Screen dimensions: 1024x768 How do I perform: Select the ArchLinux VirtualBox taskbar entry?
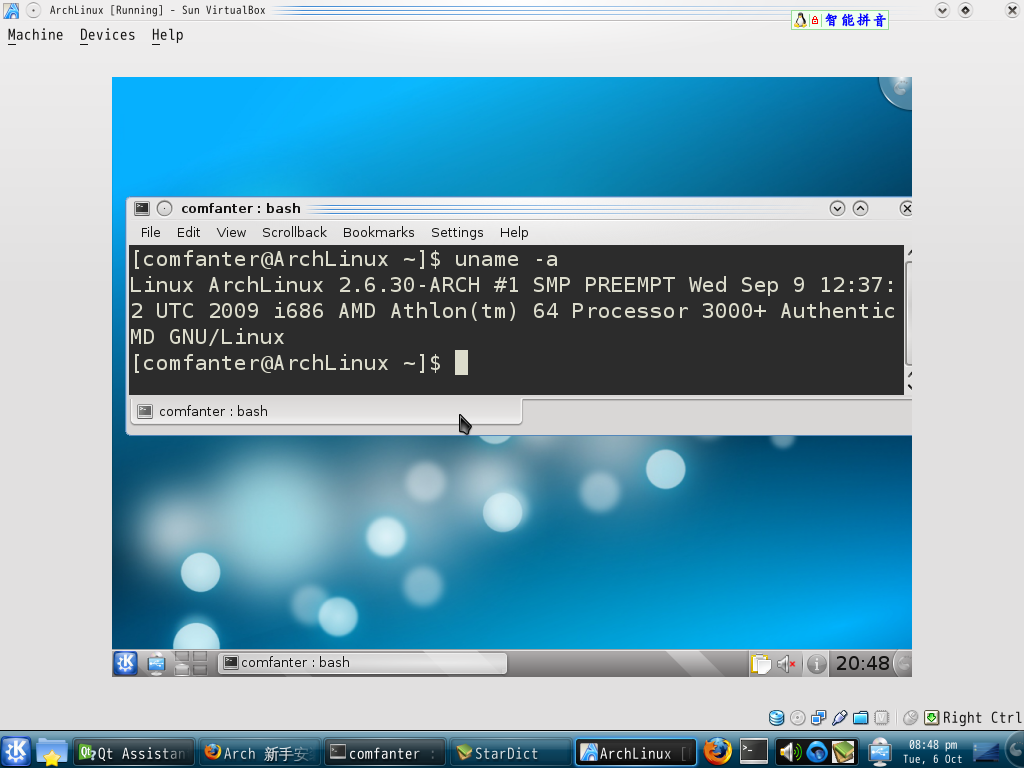click(x=636, y=753)
